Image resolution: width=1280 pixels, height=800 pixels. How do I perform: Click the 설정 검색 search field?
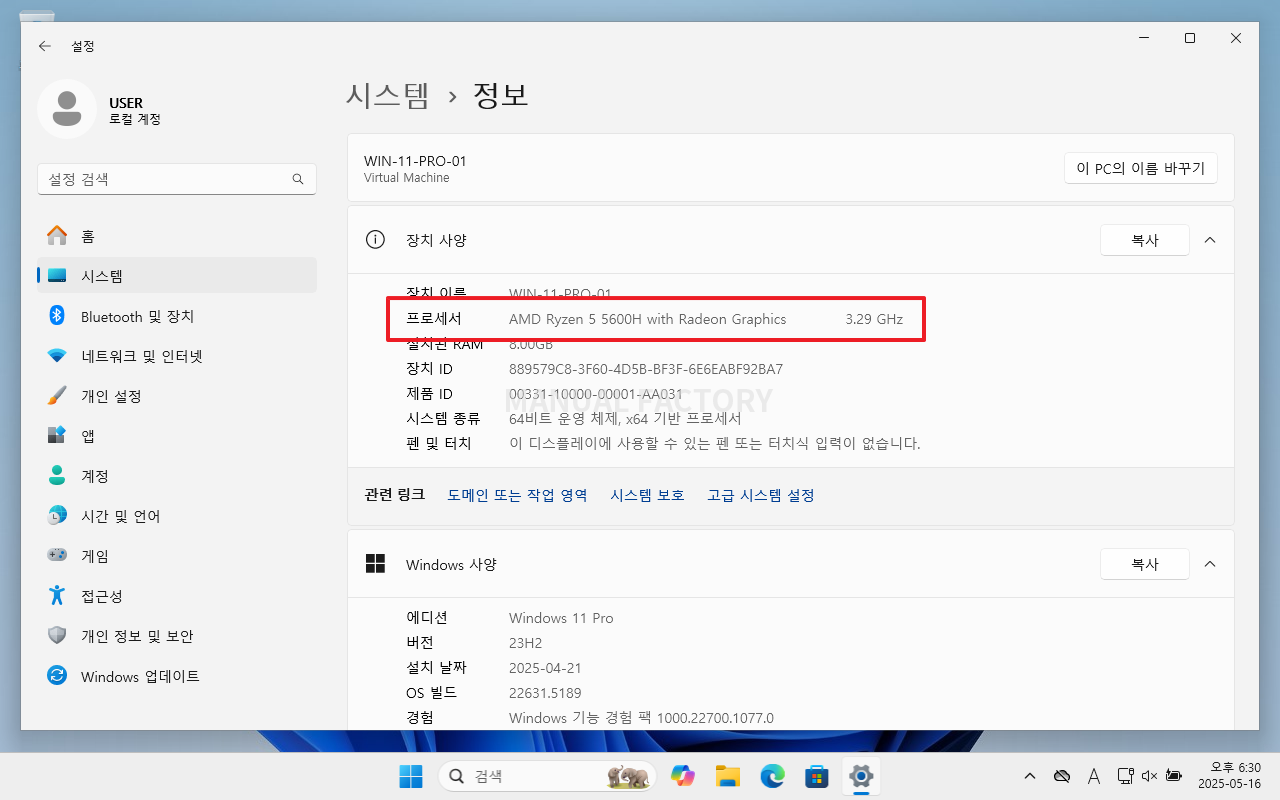tap(177, 178)
